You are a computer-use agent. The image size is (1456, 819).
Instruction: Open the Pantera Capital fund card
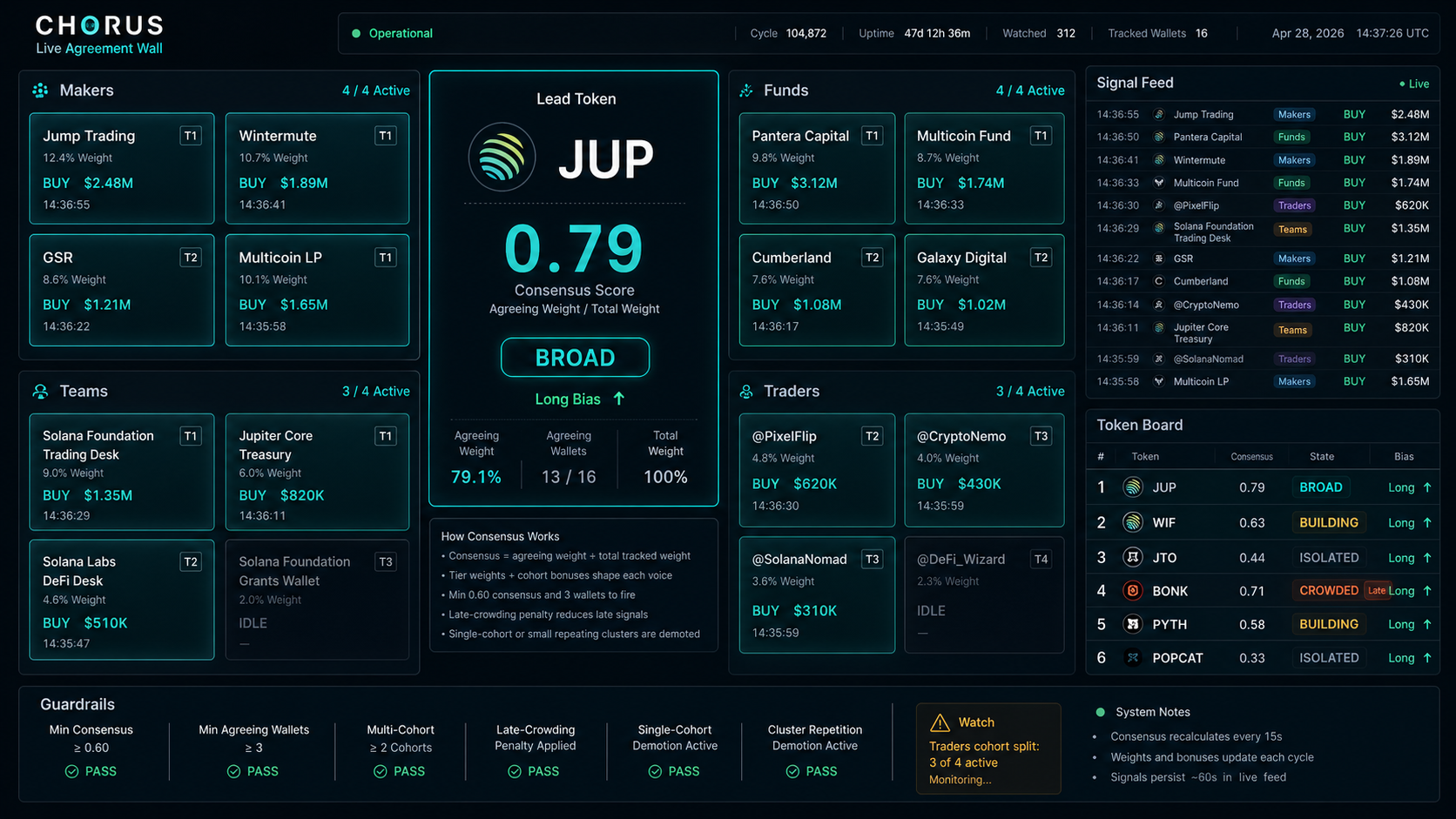click(x=817, y=169)
